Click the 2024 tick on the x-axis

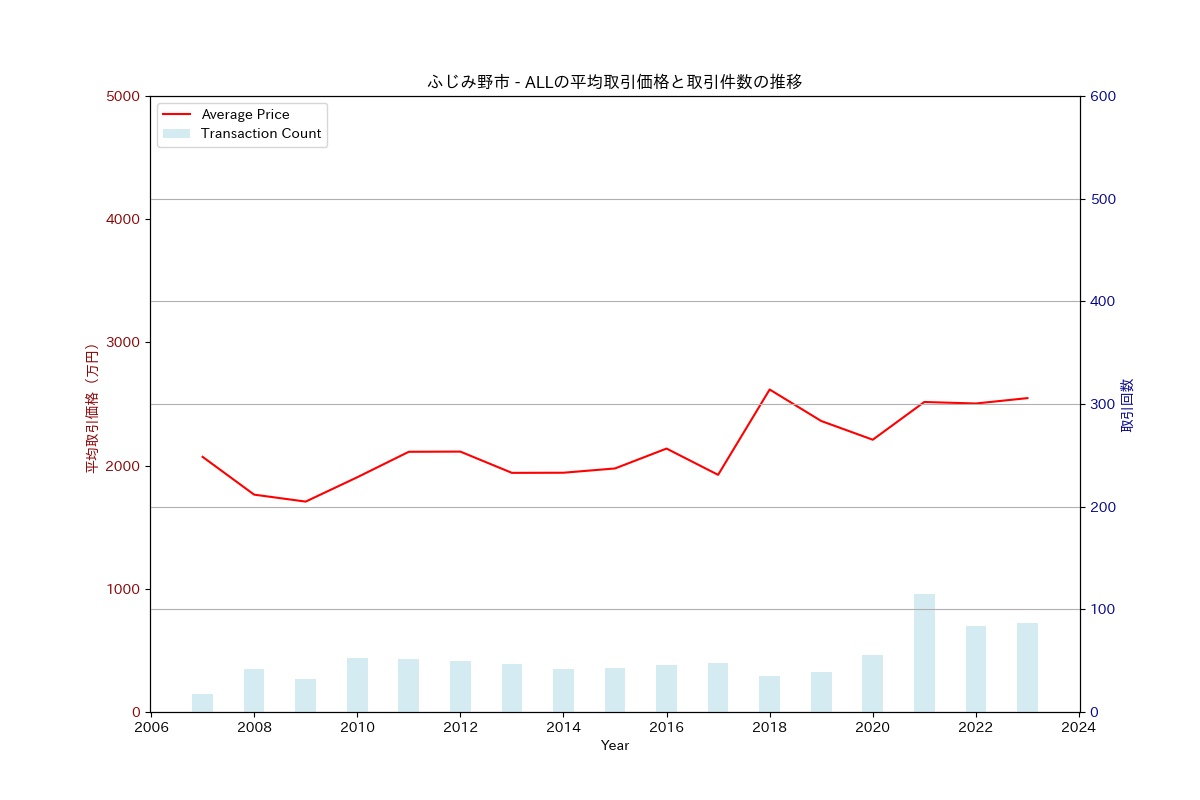1079,728
